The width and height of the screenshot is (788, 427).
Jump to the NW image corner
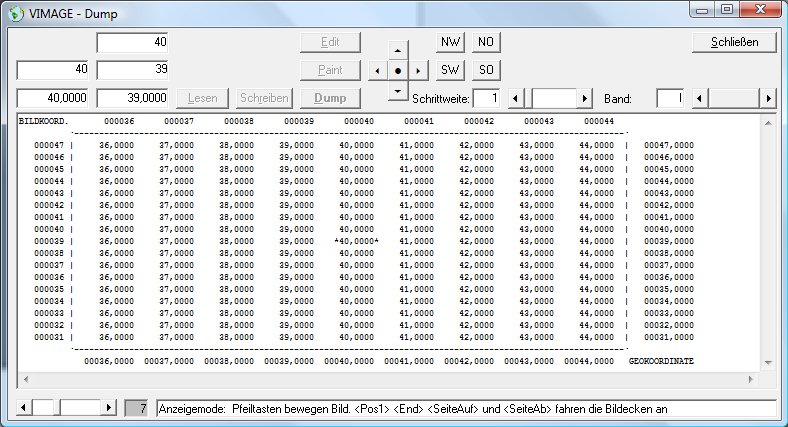(451, 42)
